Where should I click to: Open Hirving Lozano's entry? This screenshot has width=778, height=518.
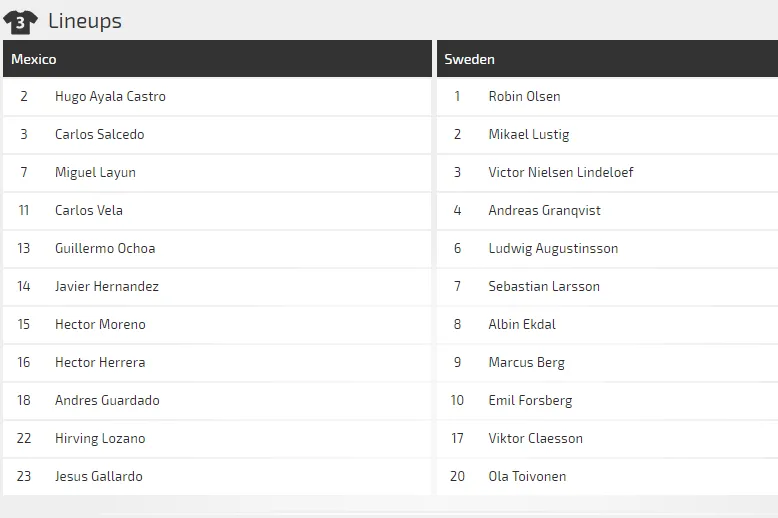pyautogui.click(x=100, y=439)
